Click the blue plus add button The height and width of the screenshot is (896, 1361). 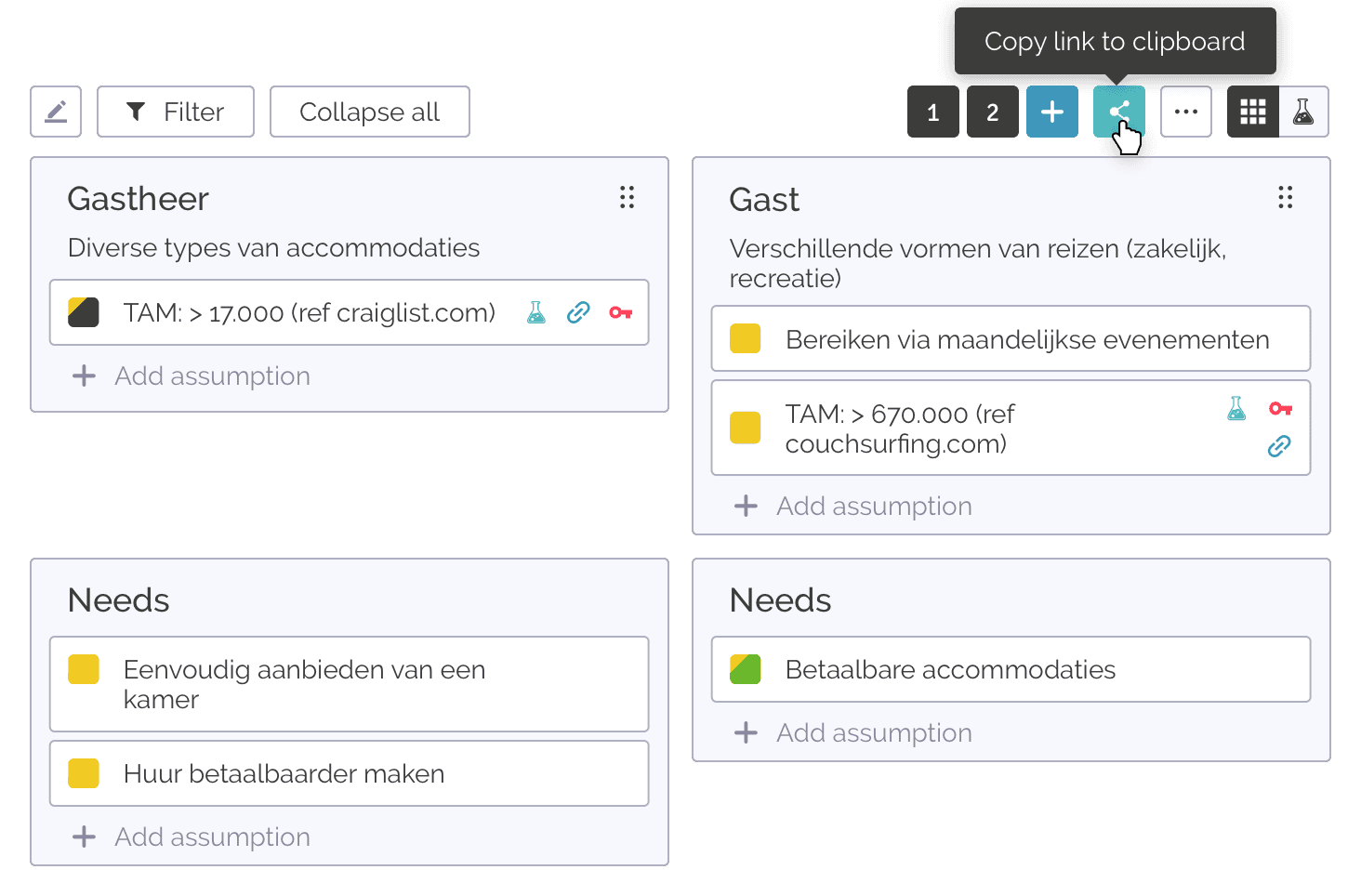pyautogui.click(x=1051, y=112)
